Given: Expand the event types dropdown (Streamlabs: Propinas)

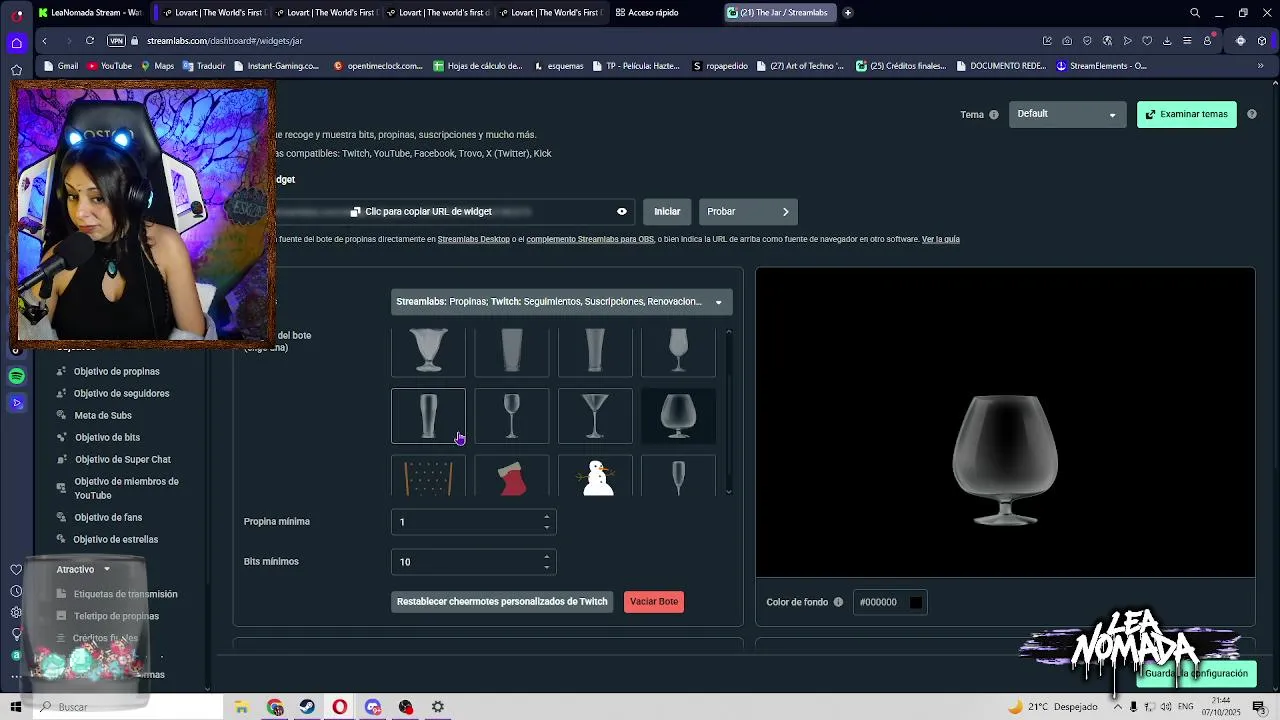Looking at the screenshot, I should [561, 301].
